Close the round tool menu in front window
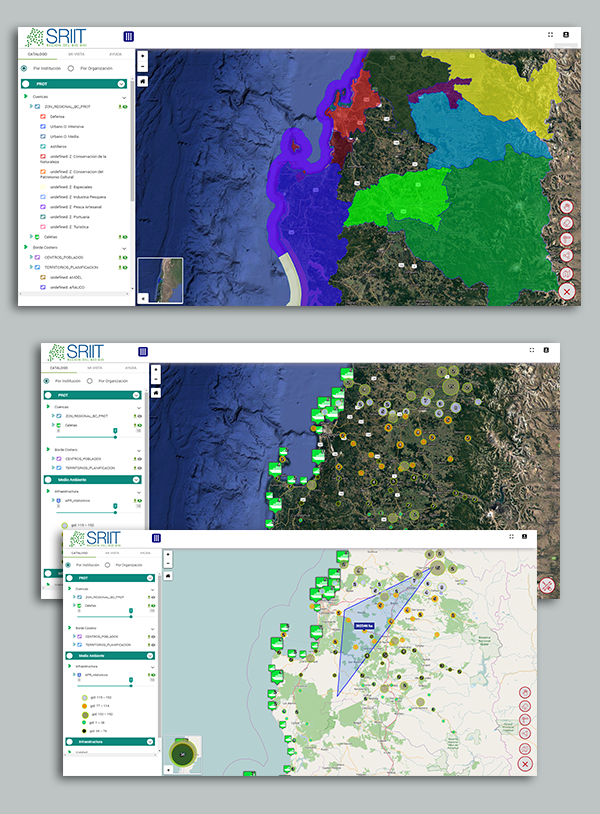Screen dimensions: 600x814 click(525, 764)
